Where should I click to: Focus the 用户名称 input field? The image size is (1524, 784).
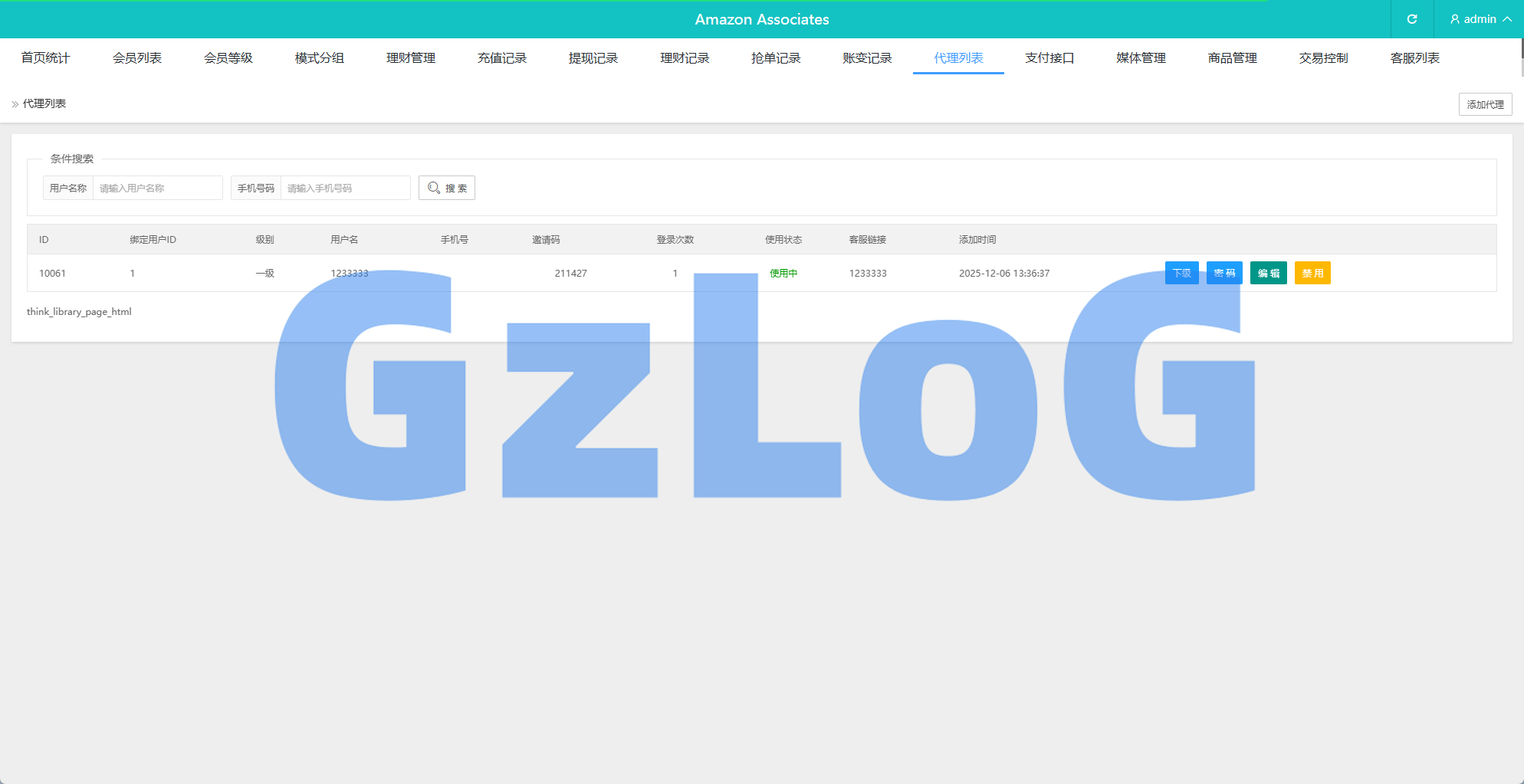(157, 188)
